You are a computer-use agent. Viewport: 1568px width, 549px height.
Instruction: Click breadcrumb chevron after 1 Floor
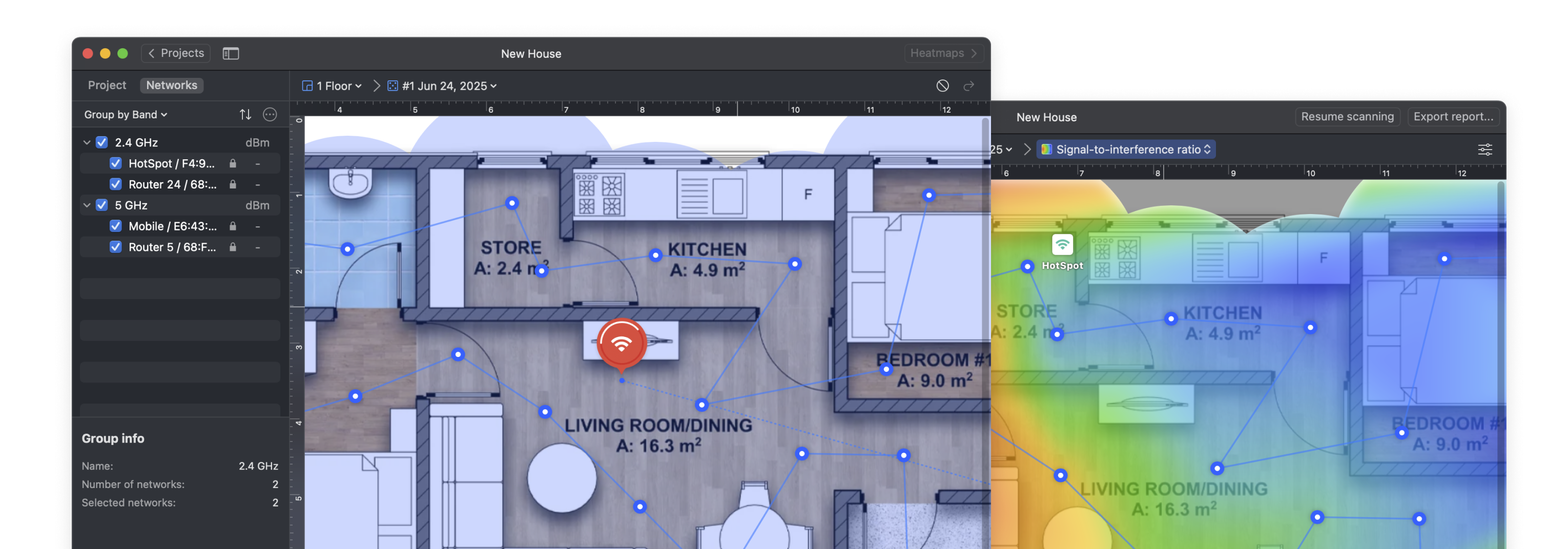376,86
